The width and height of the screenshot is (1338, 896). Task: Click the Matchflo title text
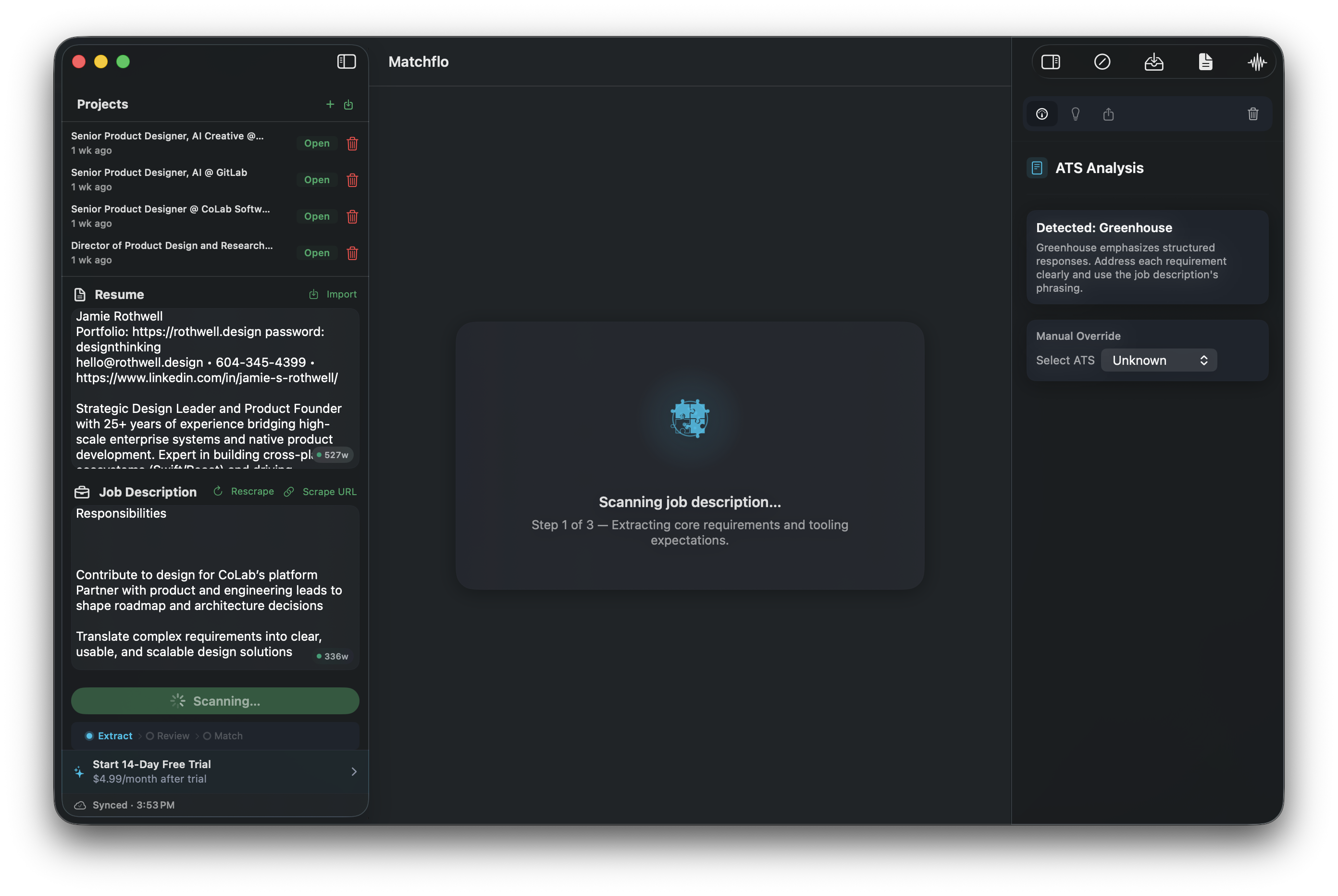(418, 62)
